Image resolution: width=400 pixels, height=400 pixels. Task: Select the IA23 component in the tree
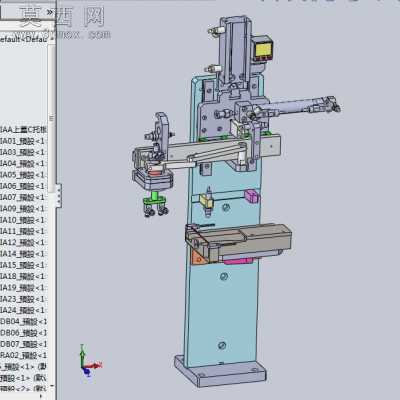(23, 299)
